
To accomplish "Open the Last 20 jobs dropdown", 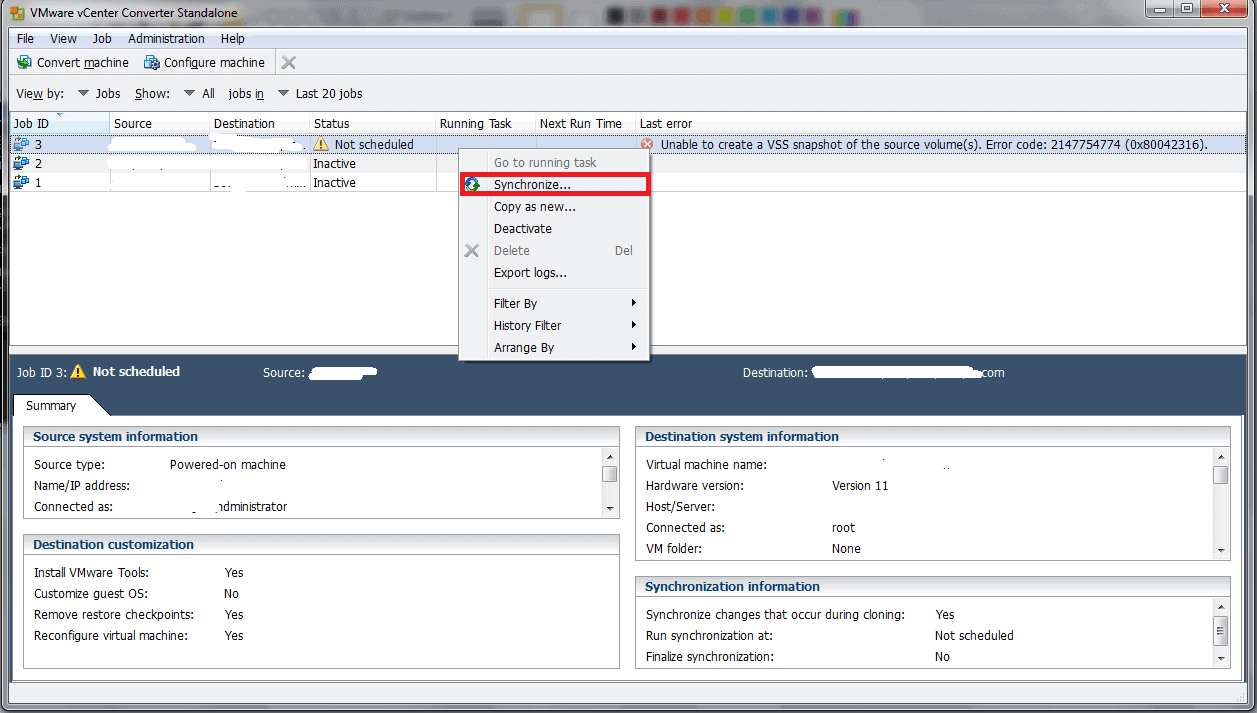I will 320,93.
